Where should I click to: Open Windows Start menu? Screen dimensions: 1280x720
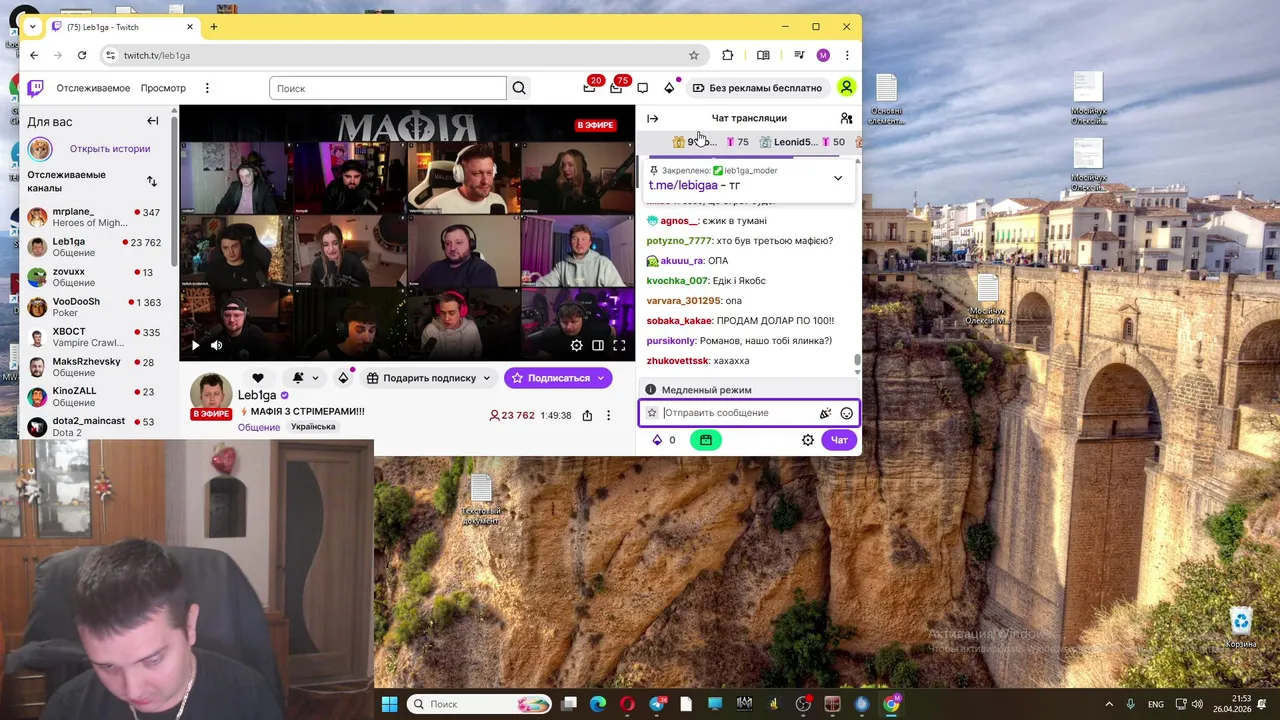(x=389, y=704)
